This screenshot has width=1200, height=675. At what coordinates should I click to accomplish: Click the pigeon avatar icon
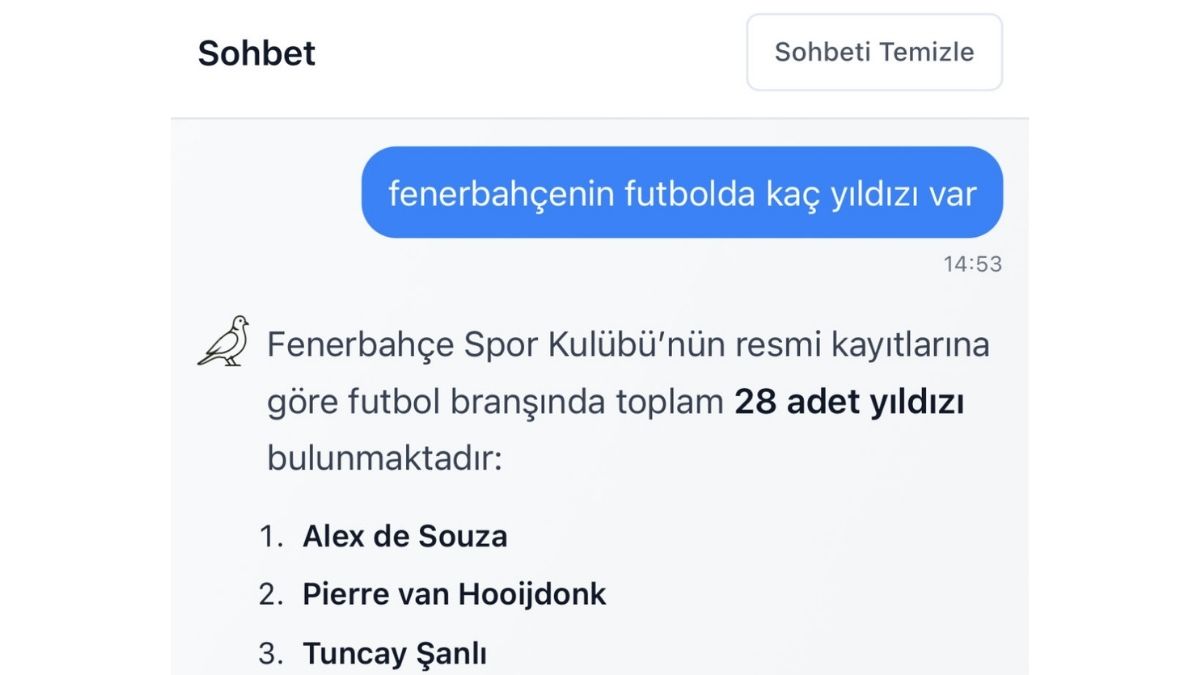(224, 341)
